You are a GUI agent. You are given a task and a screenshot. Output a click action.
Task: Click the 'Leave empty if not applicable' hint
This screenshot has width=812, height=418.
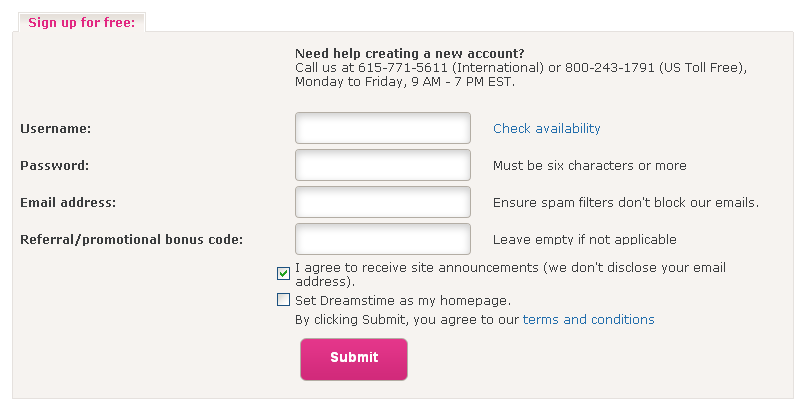click(x=584, y=240)
